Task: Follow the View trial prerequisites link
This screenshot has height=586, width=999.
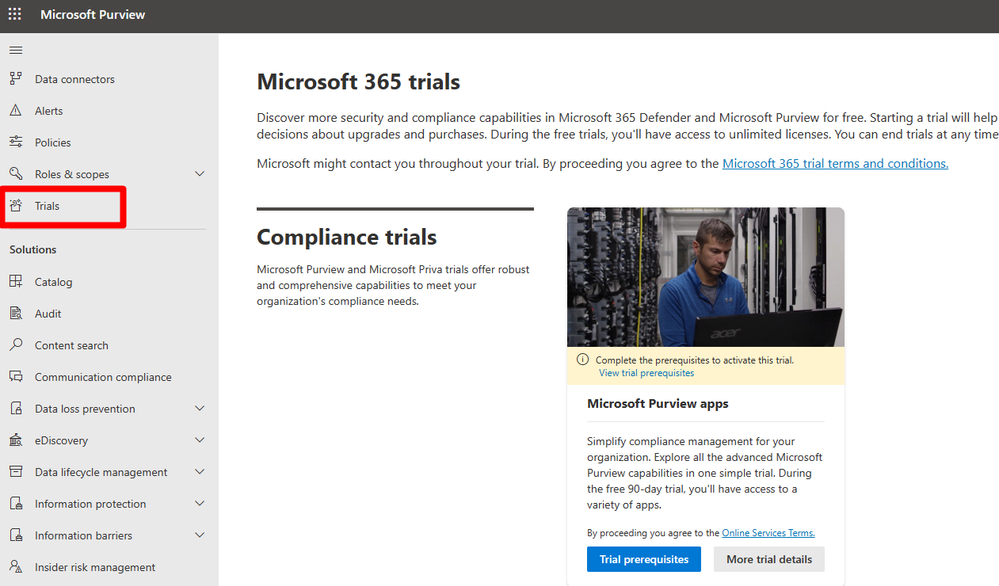Action: tap(646, 373)
